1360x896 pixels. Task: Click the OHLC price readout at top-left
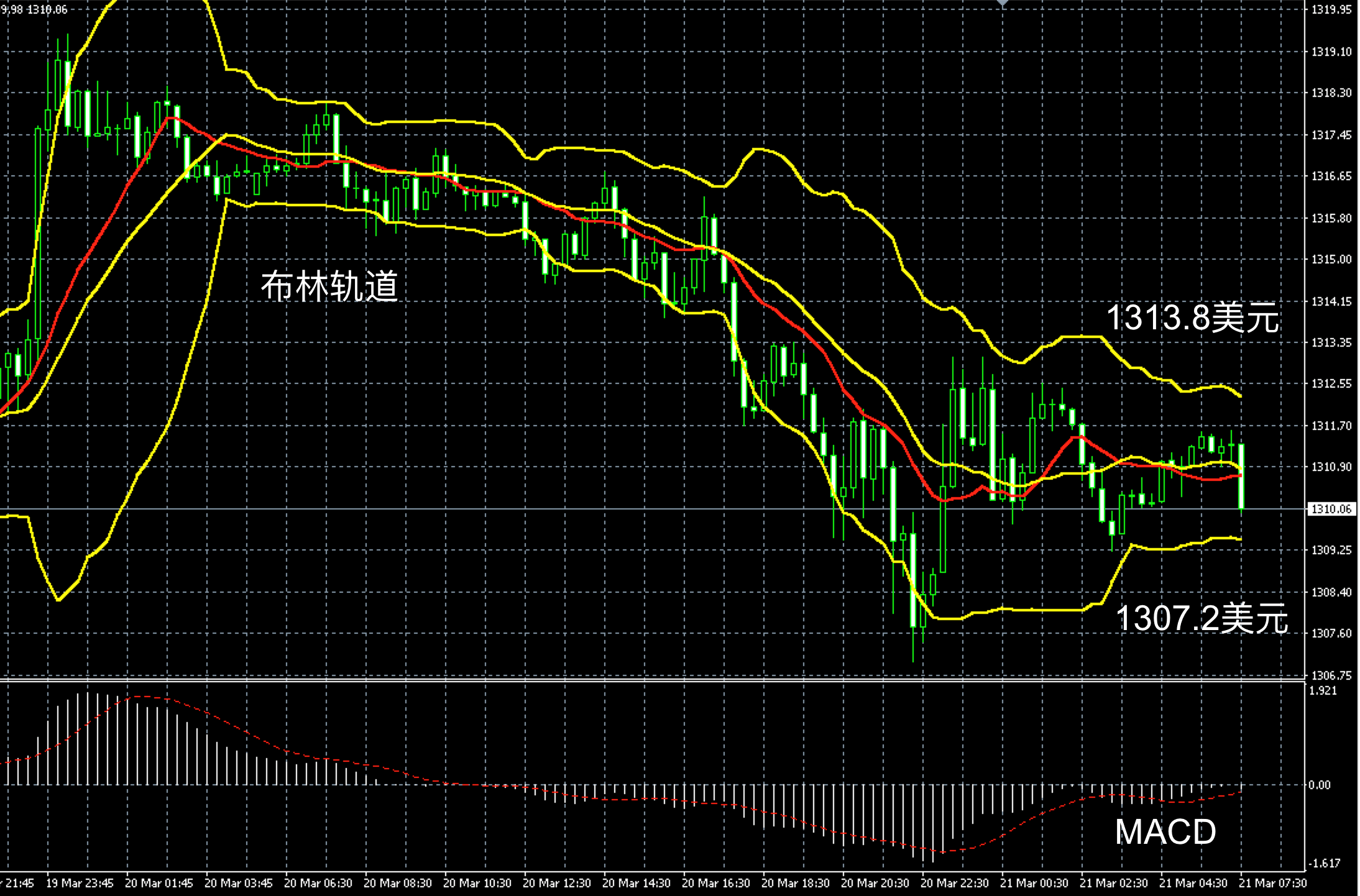(x=34, y=9)
